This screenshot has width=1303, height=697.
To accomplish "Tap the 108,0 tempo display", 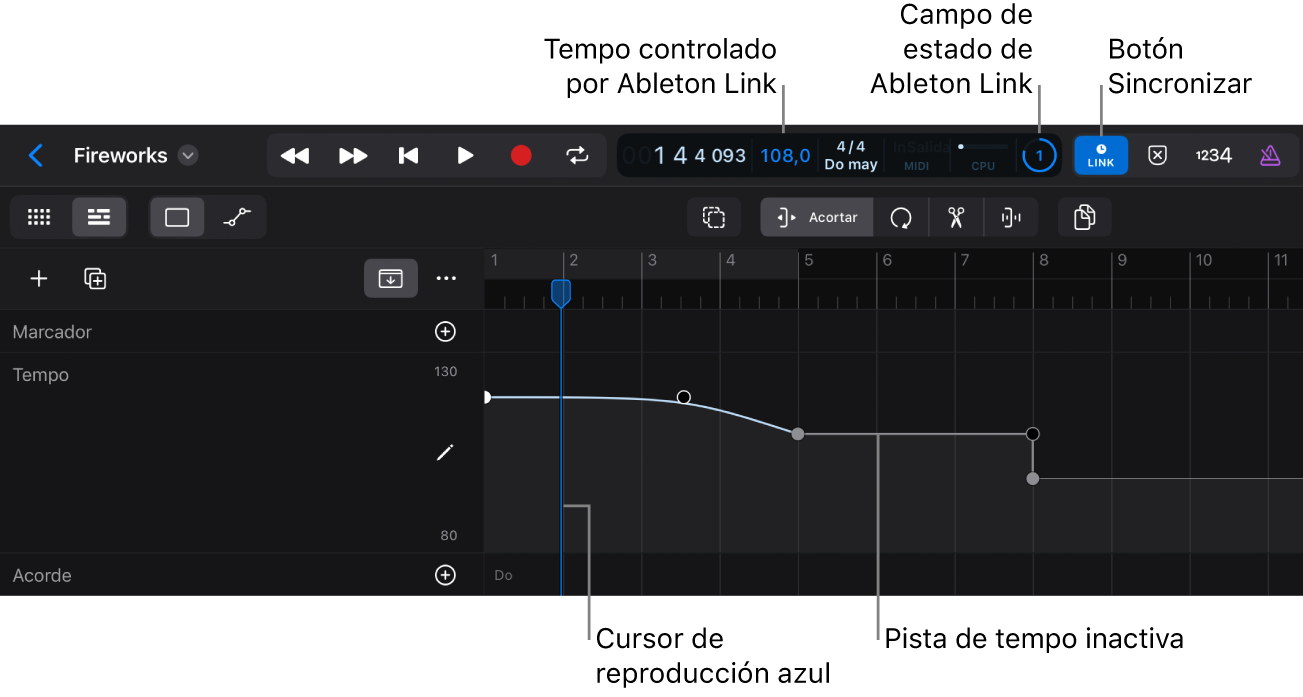I will point(785,155).
